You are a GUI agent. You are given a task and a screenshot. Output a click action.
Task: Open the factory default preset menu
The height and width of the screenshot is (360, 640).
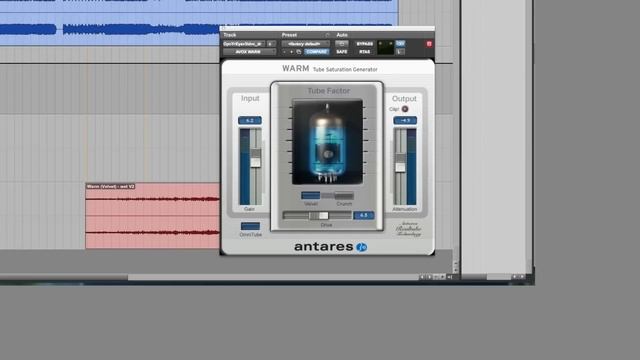(305, 44)
